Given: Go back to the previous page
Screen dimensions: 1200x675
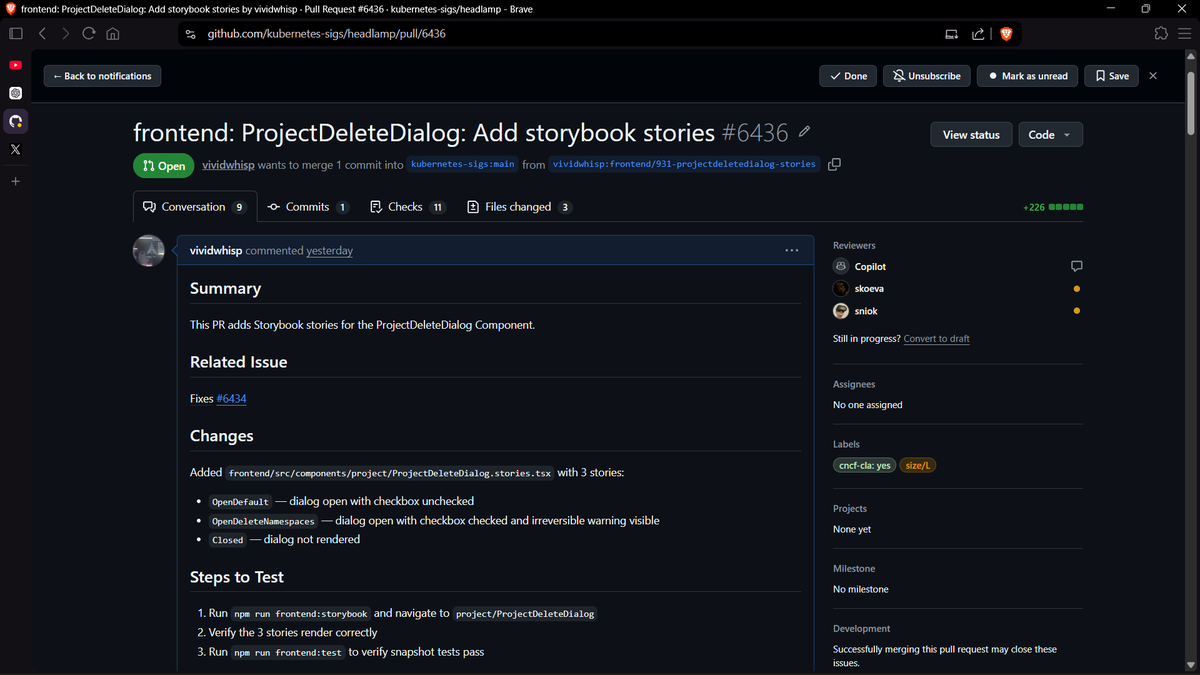Looking at the screenshot, I should point(42,33).
